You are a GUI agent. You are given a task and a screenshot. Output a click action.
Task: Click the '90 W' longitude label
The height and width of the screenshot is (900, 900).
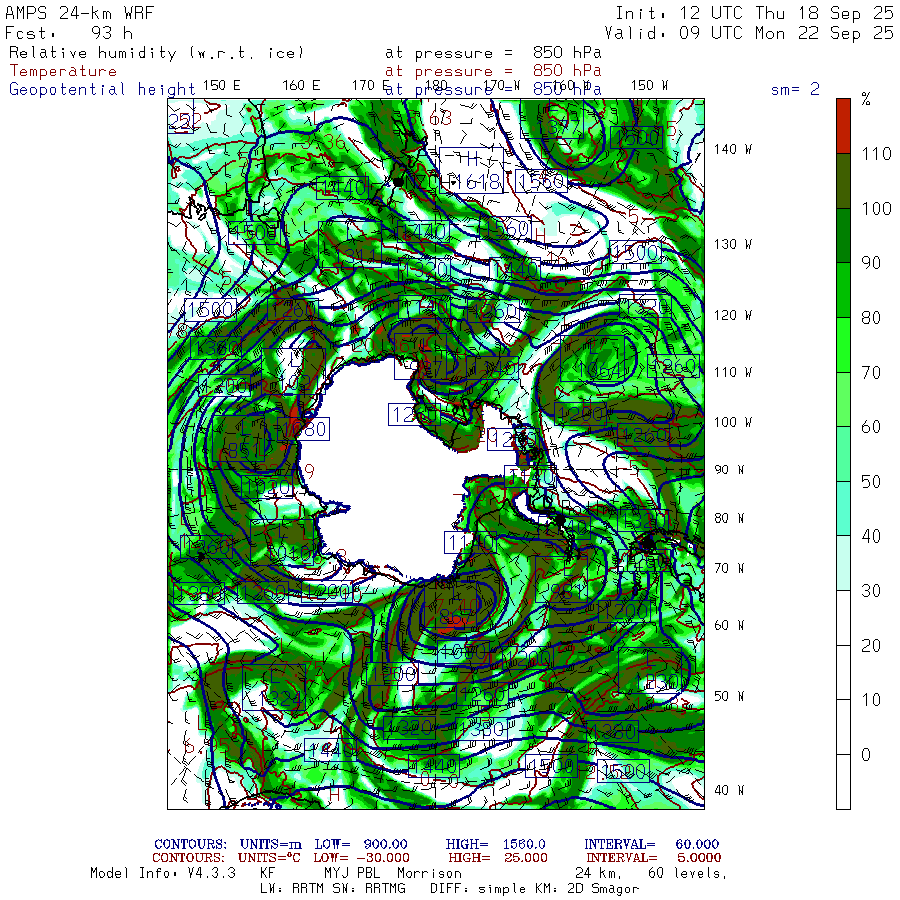click(x=729, y=470)
